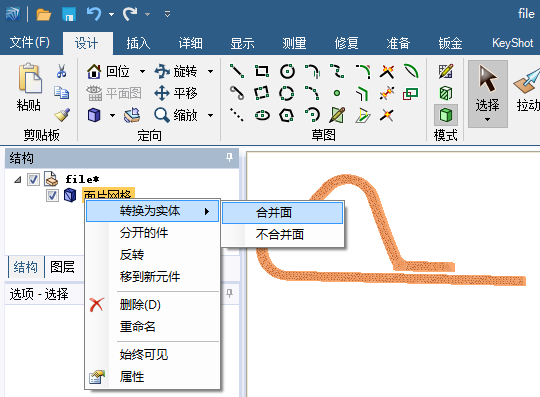Switch to the 钣金 ribbon tab
The image size is (540, 397).
450,43
